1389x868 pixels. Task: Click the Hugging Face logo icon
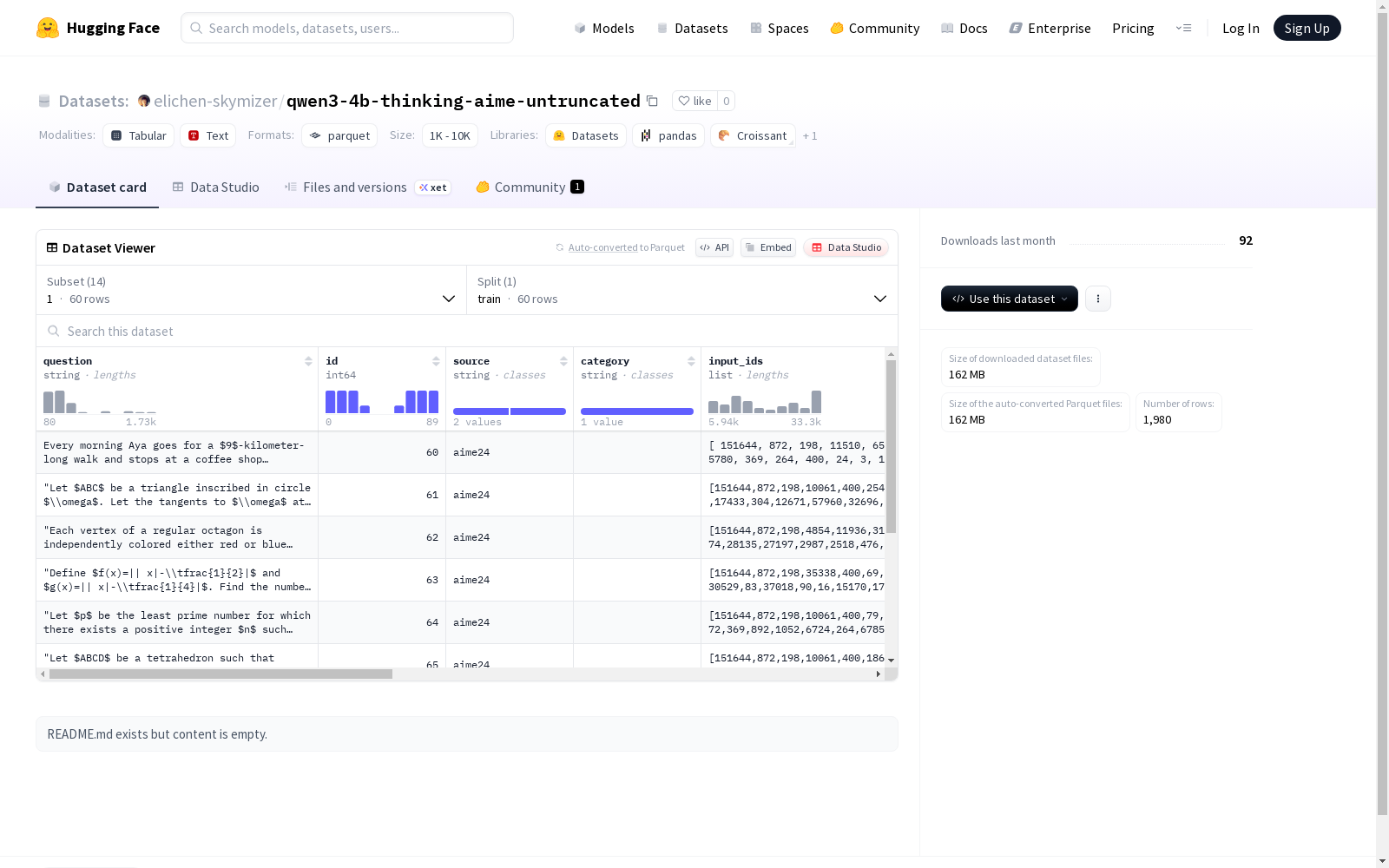pos(48,28)
